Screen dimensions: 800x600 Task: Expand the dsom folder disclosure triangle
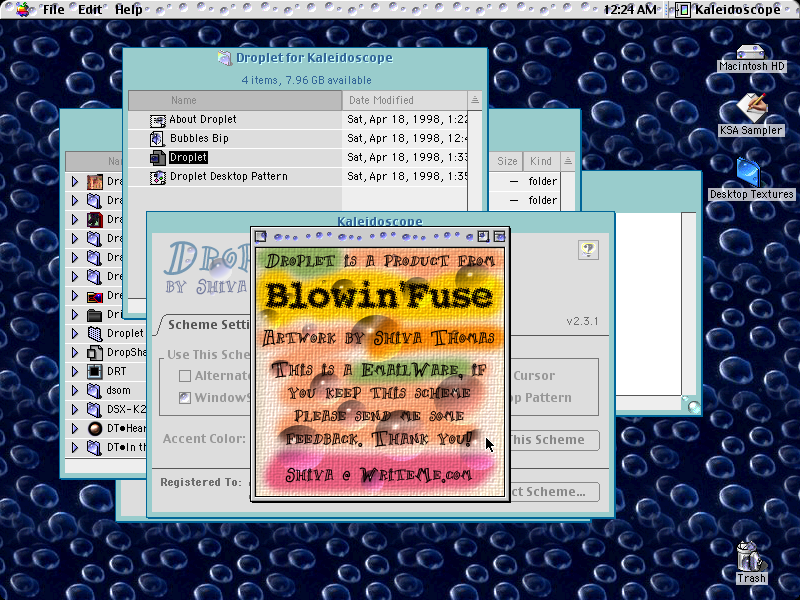pos(75,391)
